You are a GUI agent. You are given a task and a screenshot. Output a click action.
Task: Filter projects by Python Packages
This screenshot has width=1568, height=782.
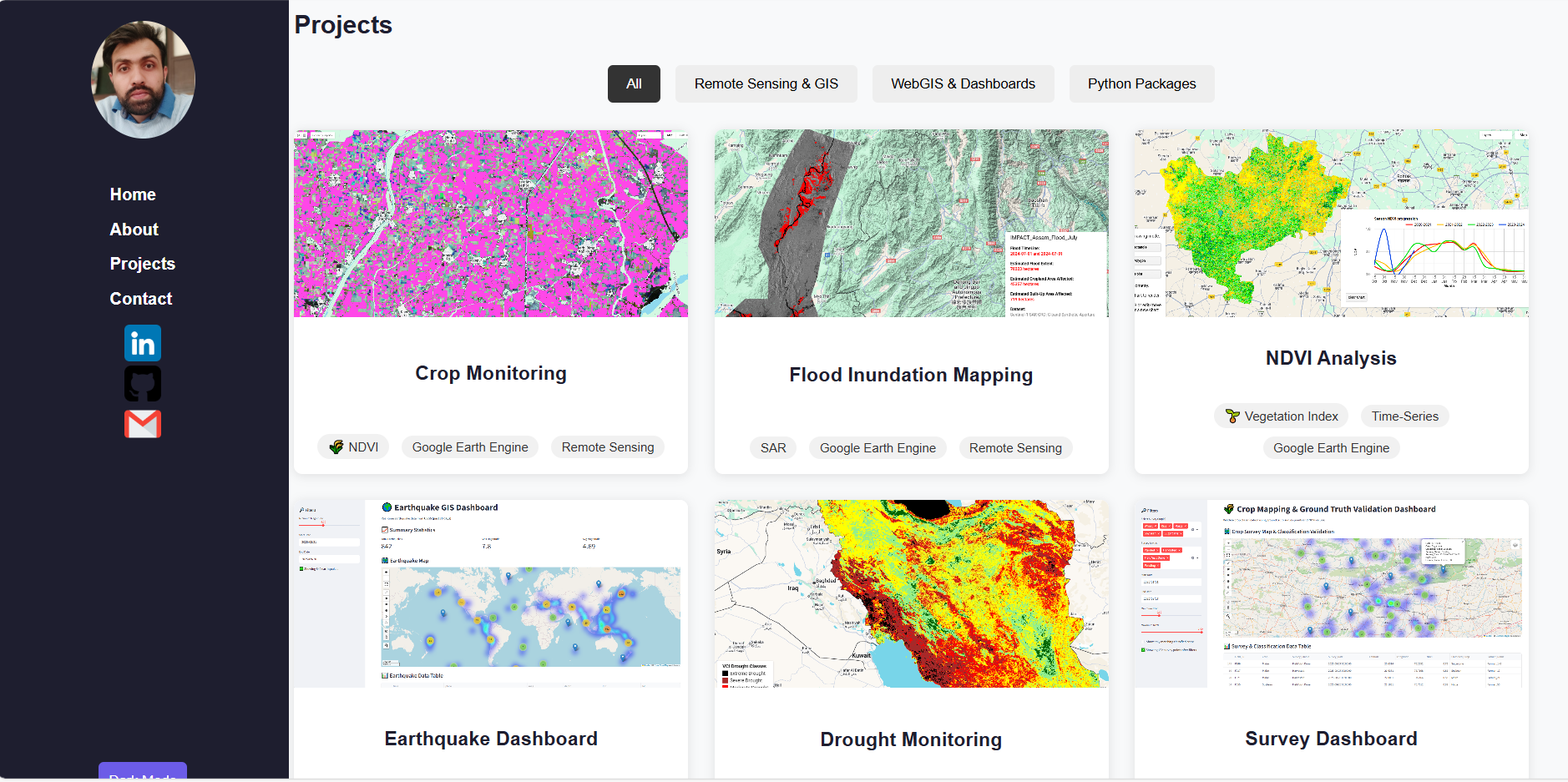pyautogui.click(x=1141, y=83)
